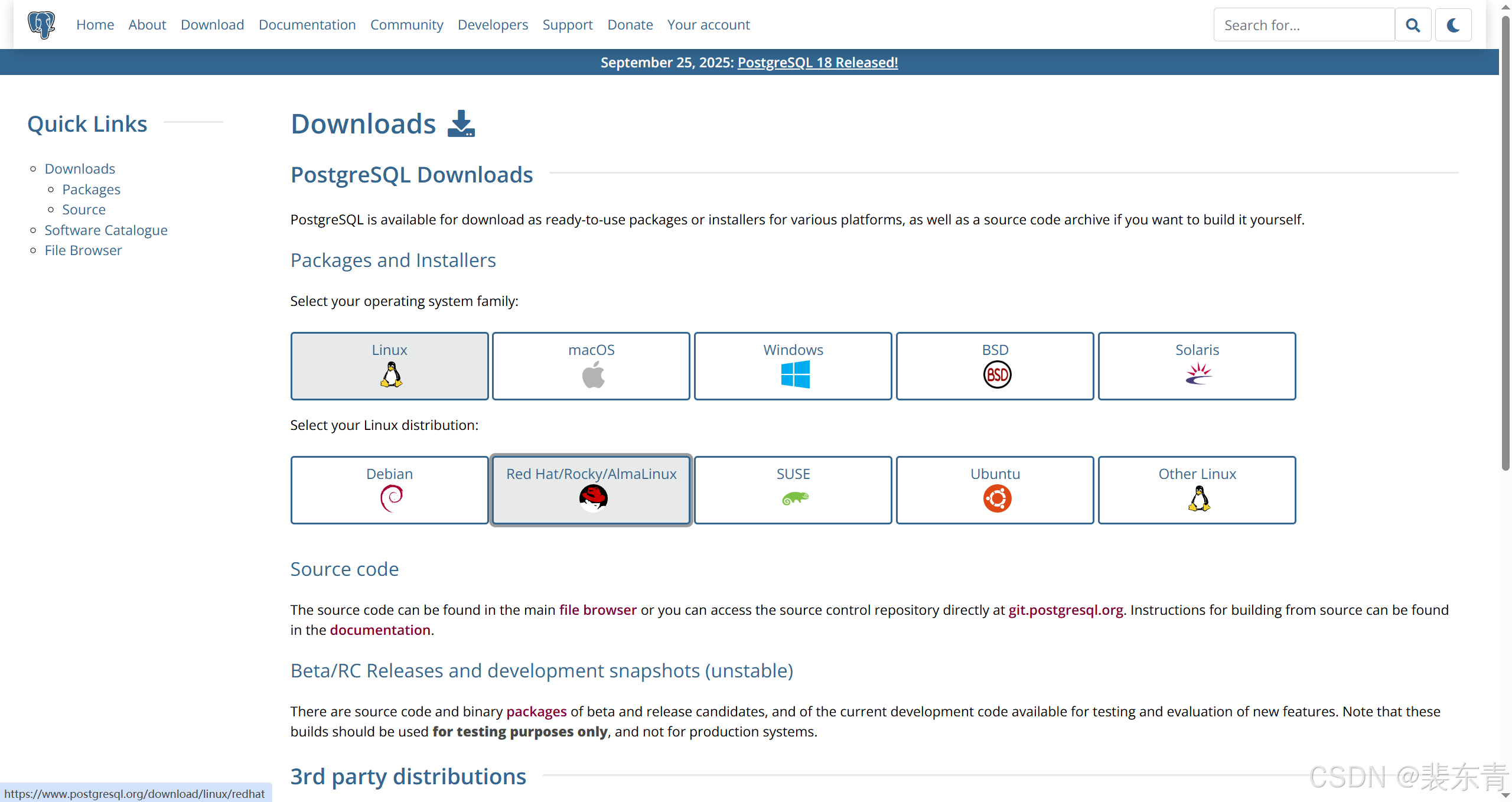Click the Other Linux label text
The width and height of the screenshot is (1512, 802).
[x=1197, y=474]
